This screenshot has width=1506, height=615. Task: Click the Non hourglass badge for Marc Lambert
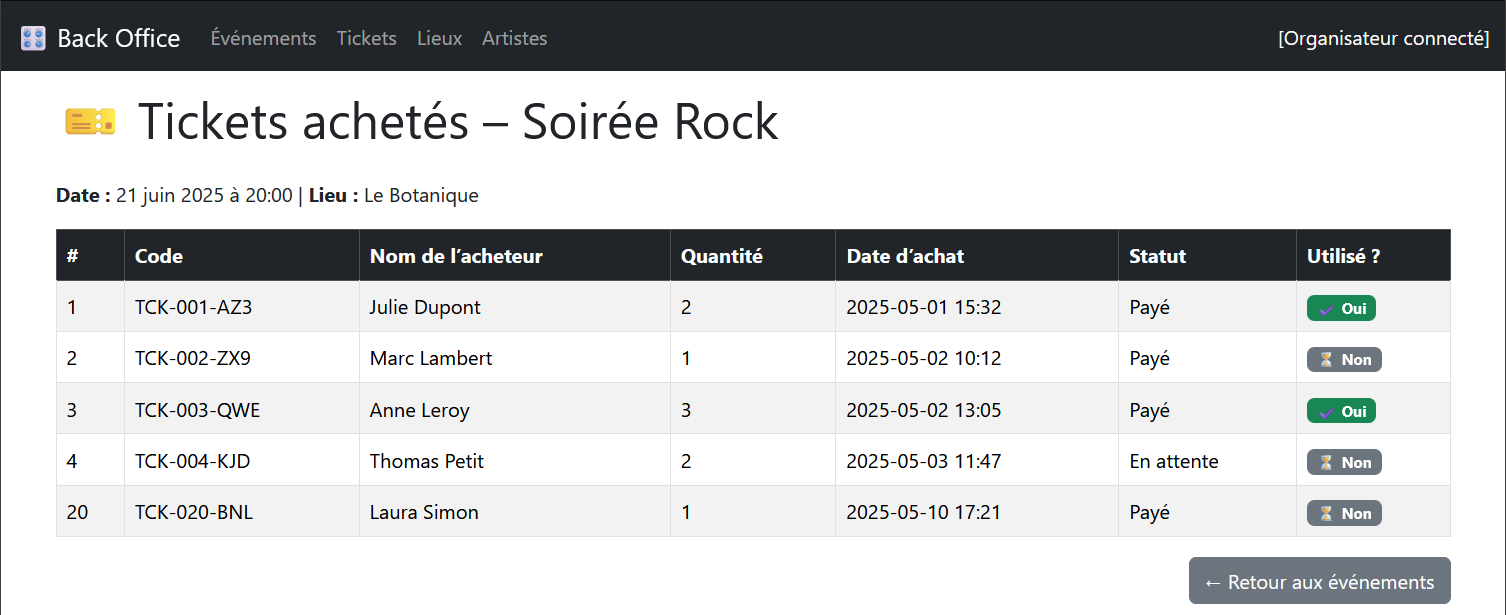coord(1344,360)
